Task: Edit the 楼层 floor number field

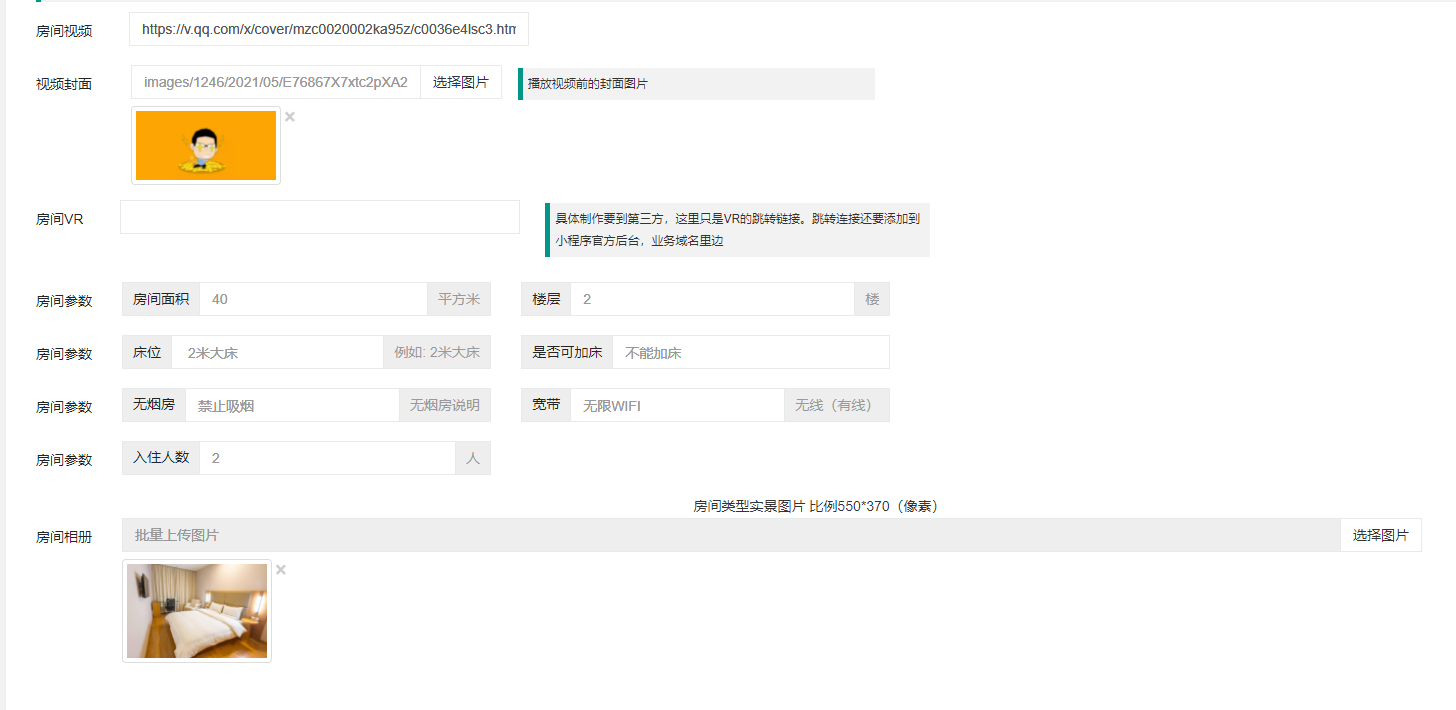Action: [x=712, y=299]
